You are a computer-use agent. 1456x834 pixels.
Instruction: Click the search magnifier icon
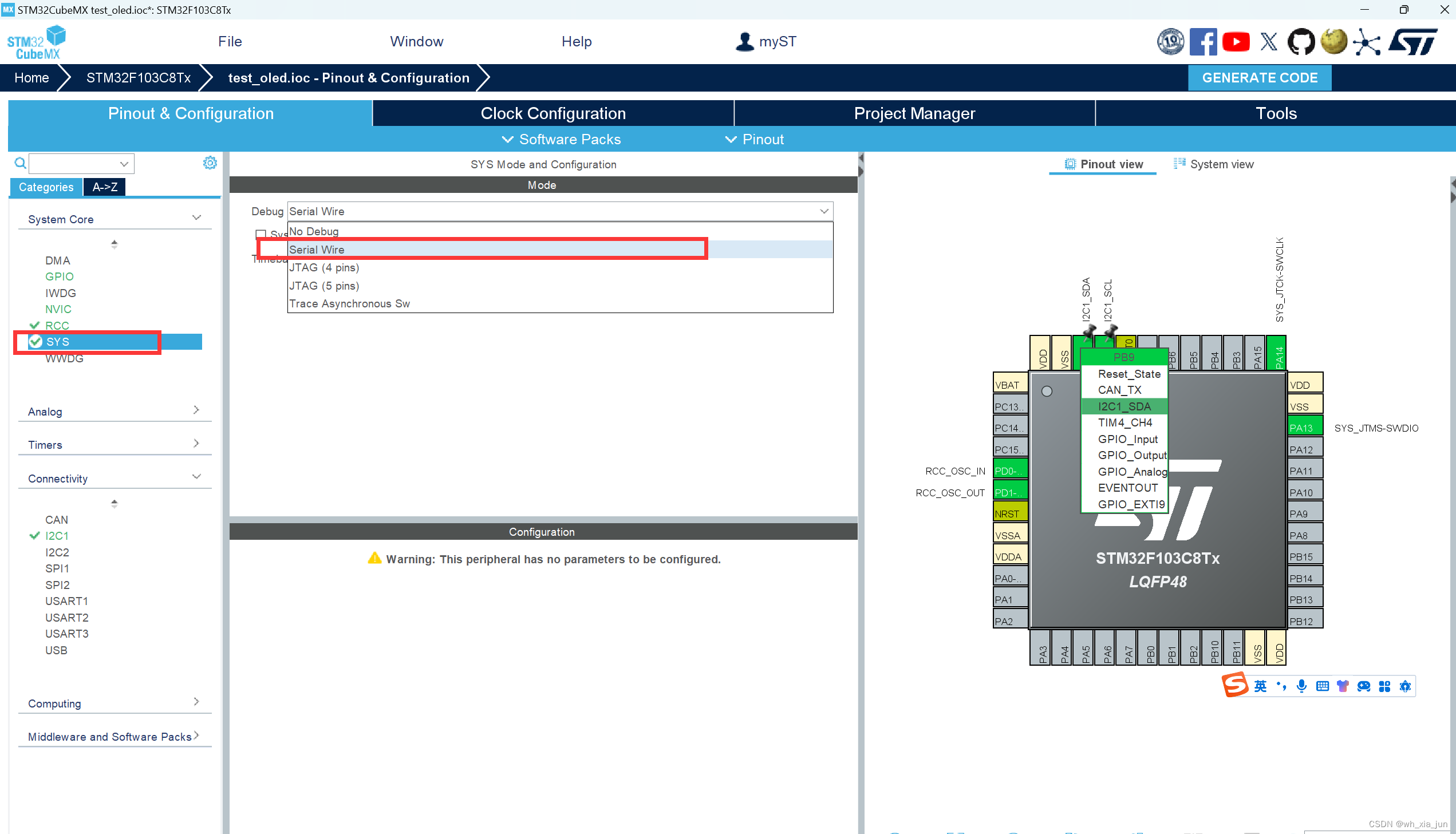20,163
